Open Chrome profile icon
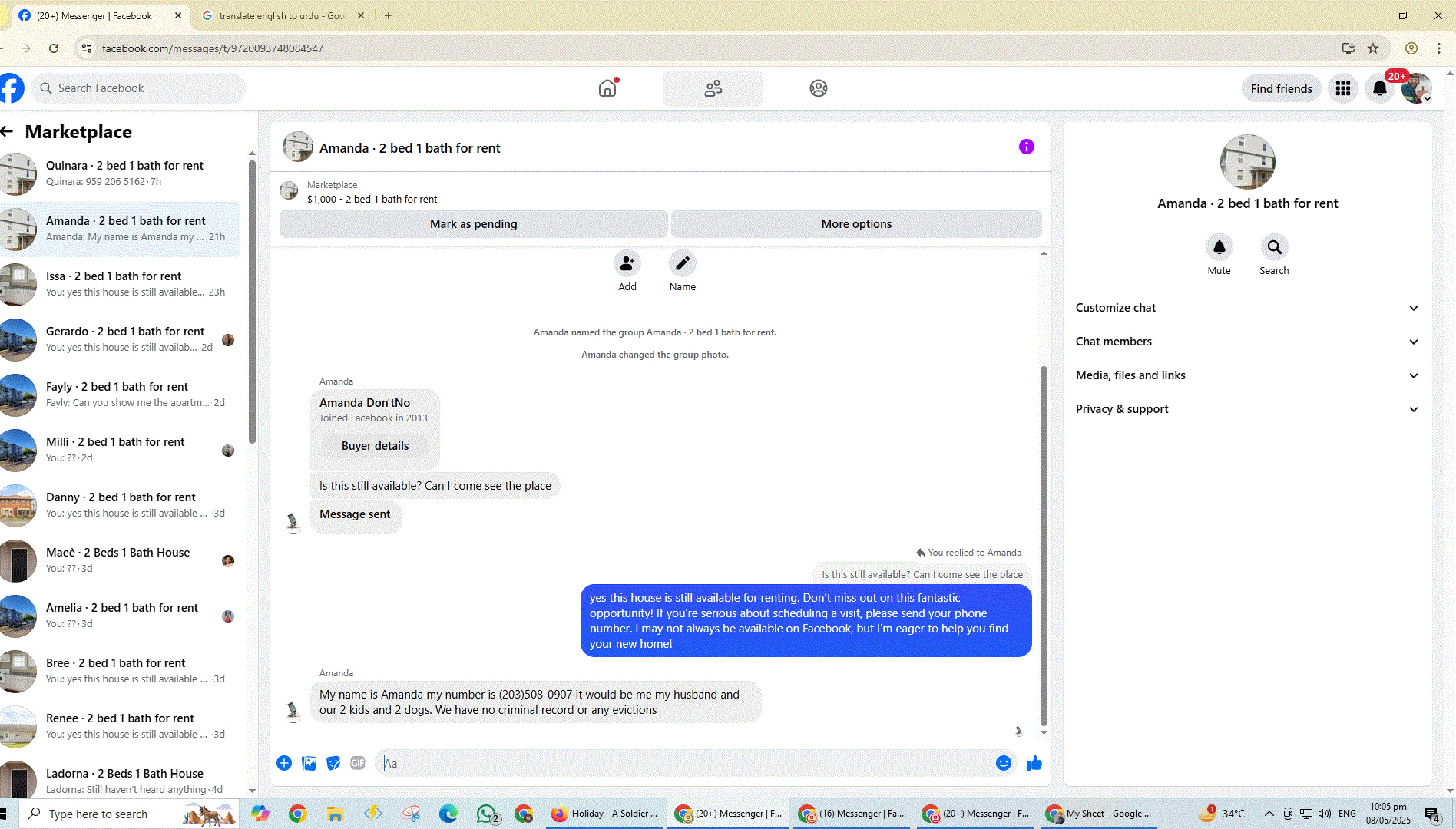 coord(1411,48)
